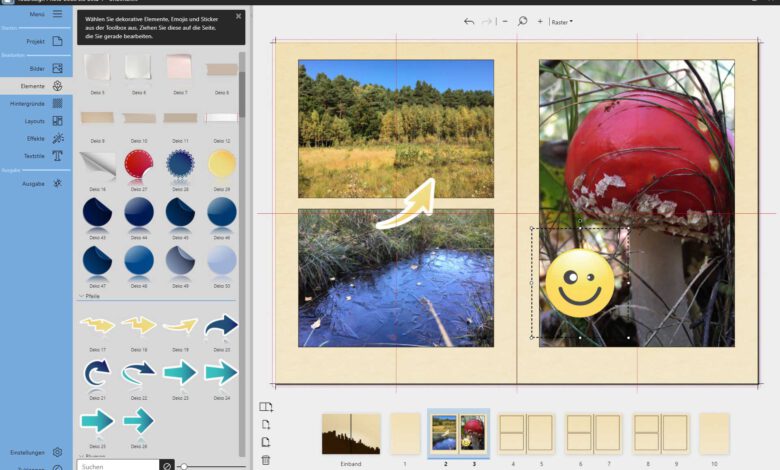
Task: Open the Textstile section
Action: coord(36,156)
